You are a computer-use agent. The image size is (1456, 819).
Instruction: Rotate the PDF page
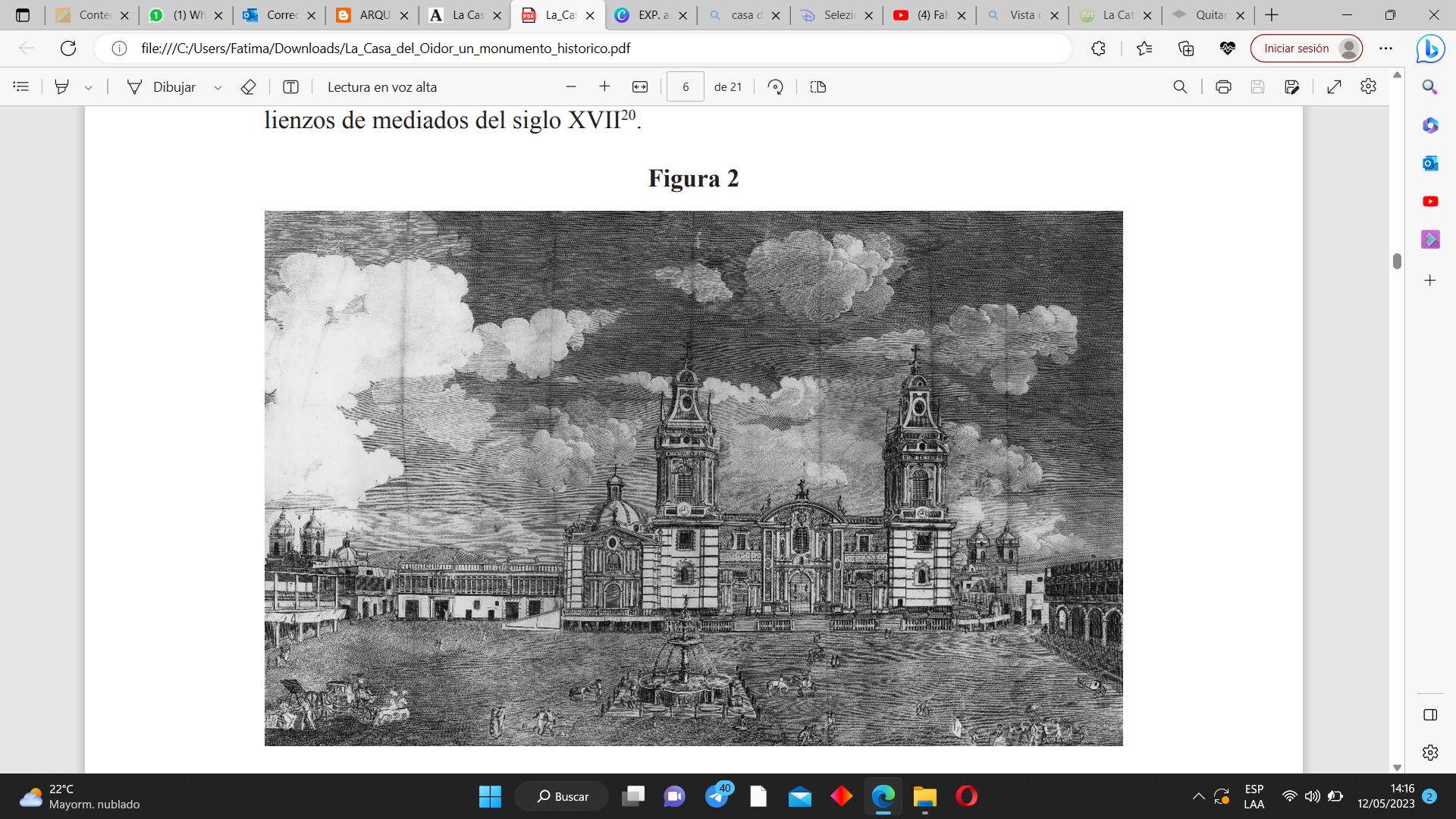pos(775,87)
